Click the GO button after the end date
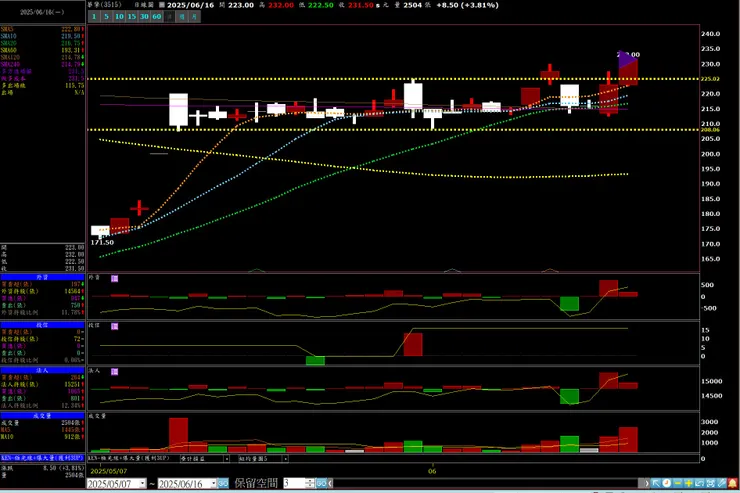This screenshot has width=740, height=493. (223, 484)
